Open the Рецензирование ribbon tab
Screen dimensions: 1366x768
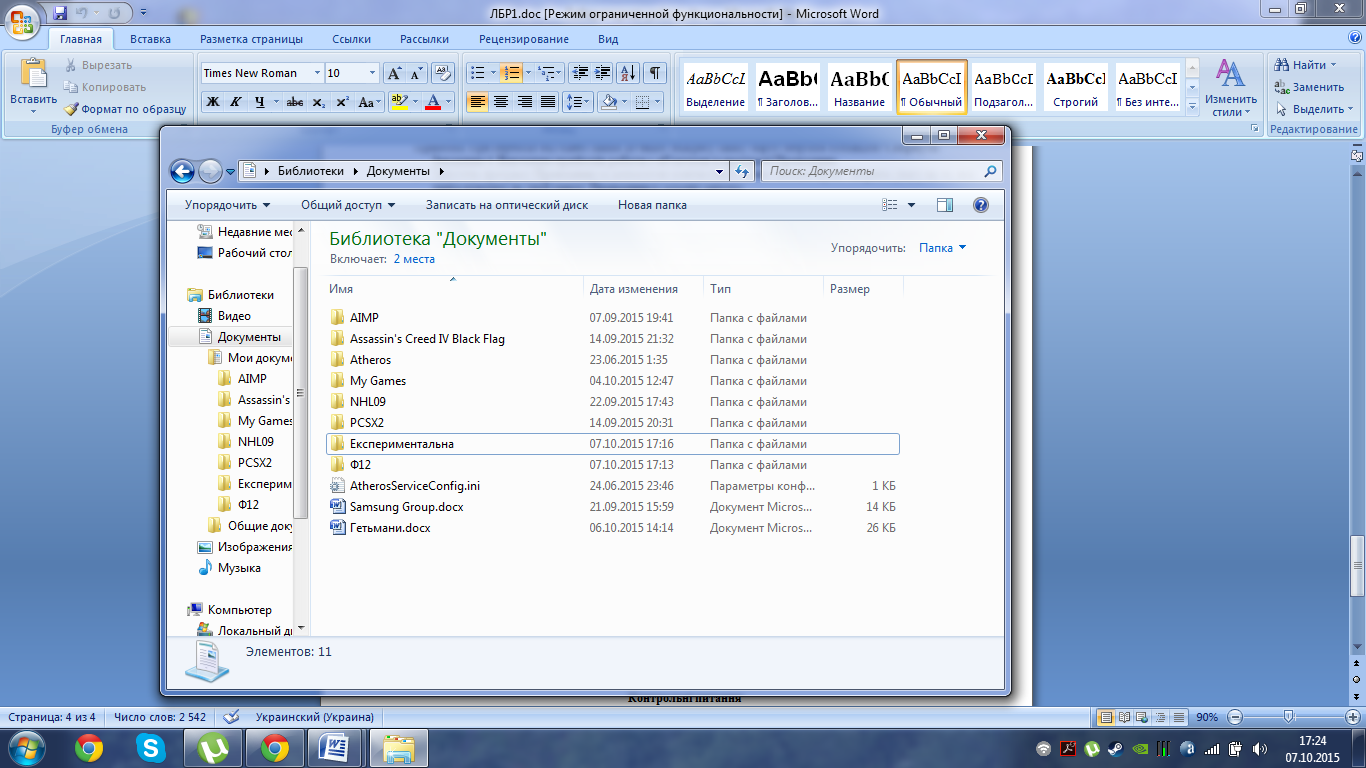click(523, 39)
